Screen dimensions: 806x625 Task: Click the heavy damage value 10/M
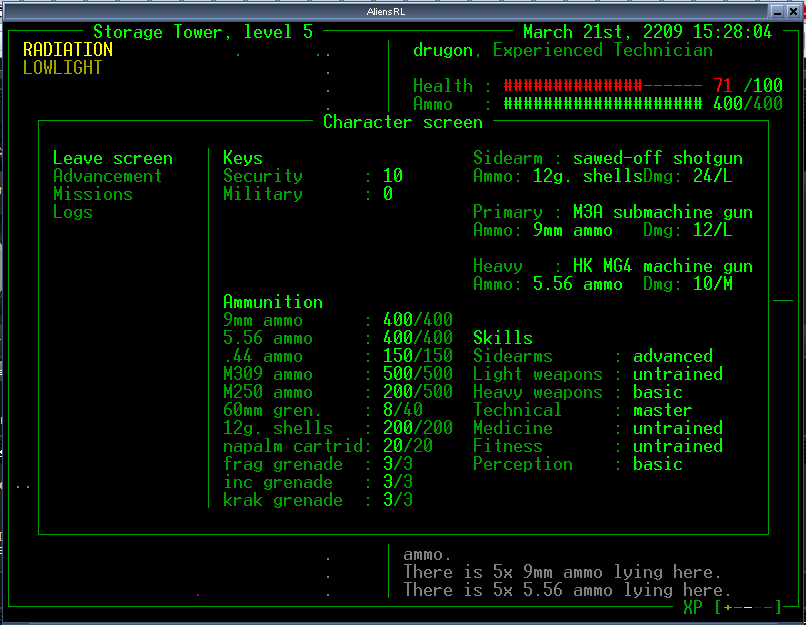click(x=712, y=284)
